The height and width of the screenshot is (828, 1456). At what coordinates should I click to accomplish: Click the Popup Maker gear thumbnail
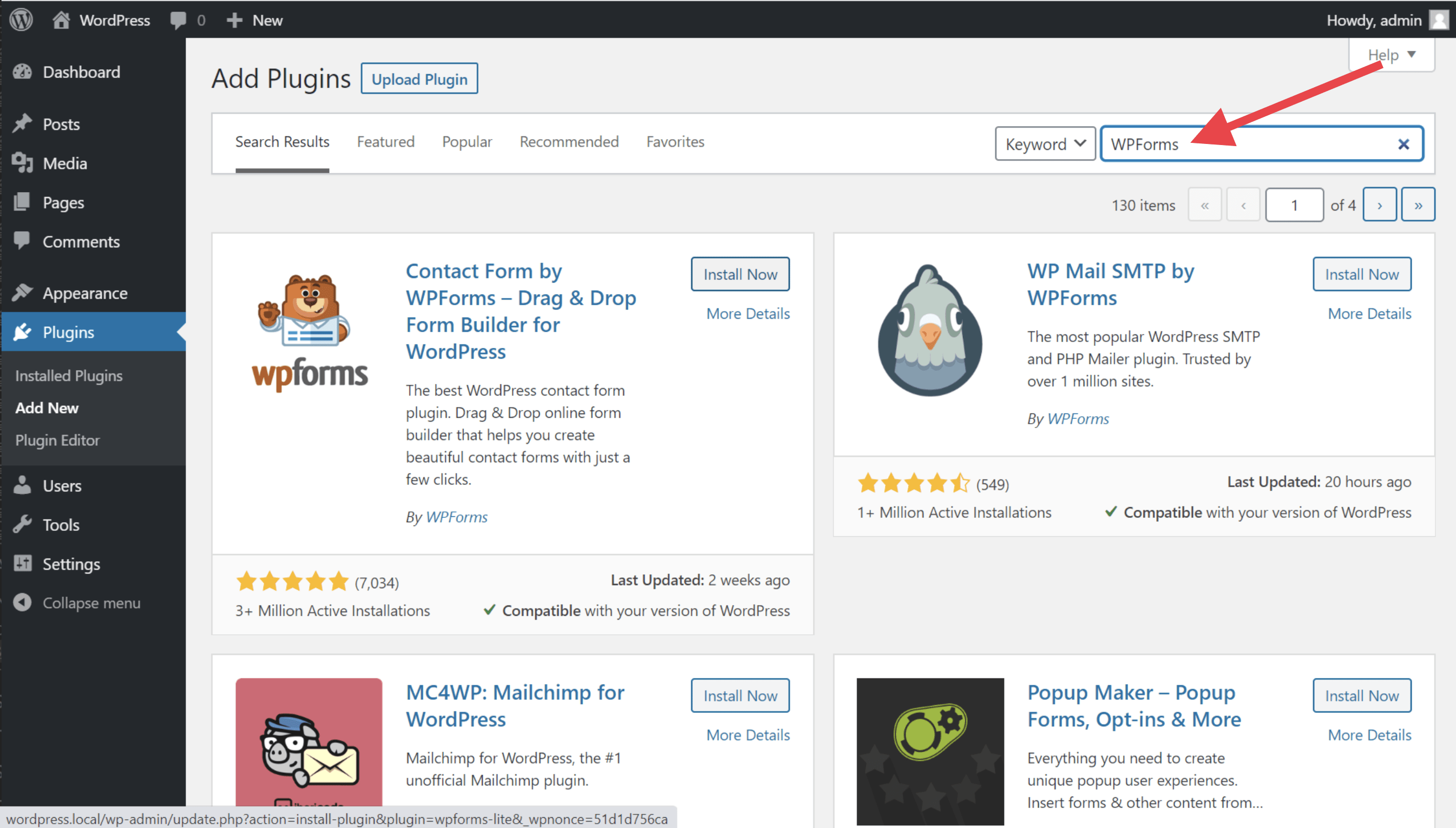[x=930, y=751]
